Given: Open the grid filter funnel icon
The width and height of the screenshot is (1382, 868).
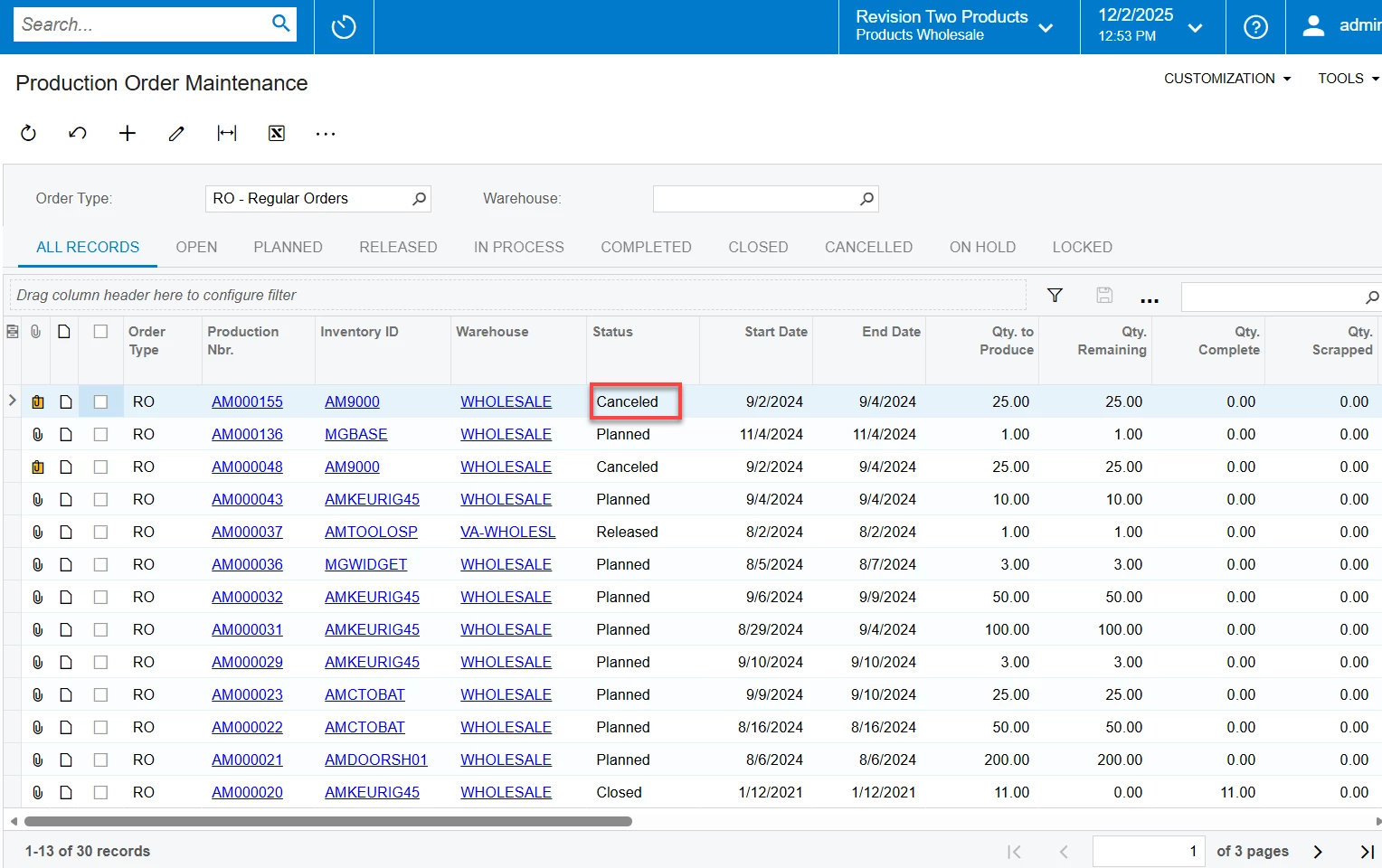Looking at the screenshot, I should coord(1055,295).
